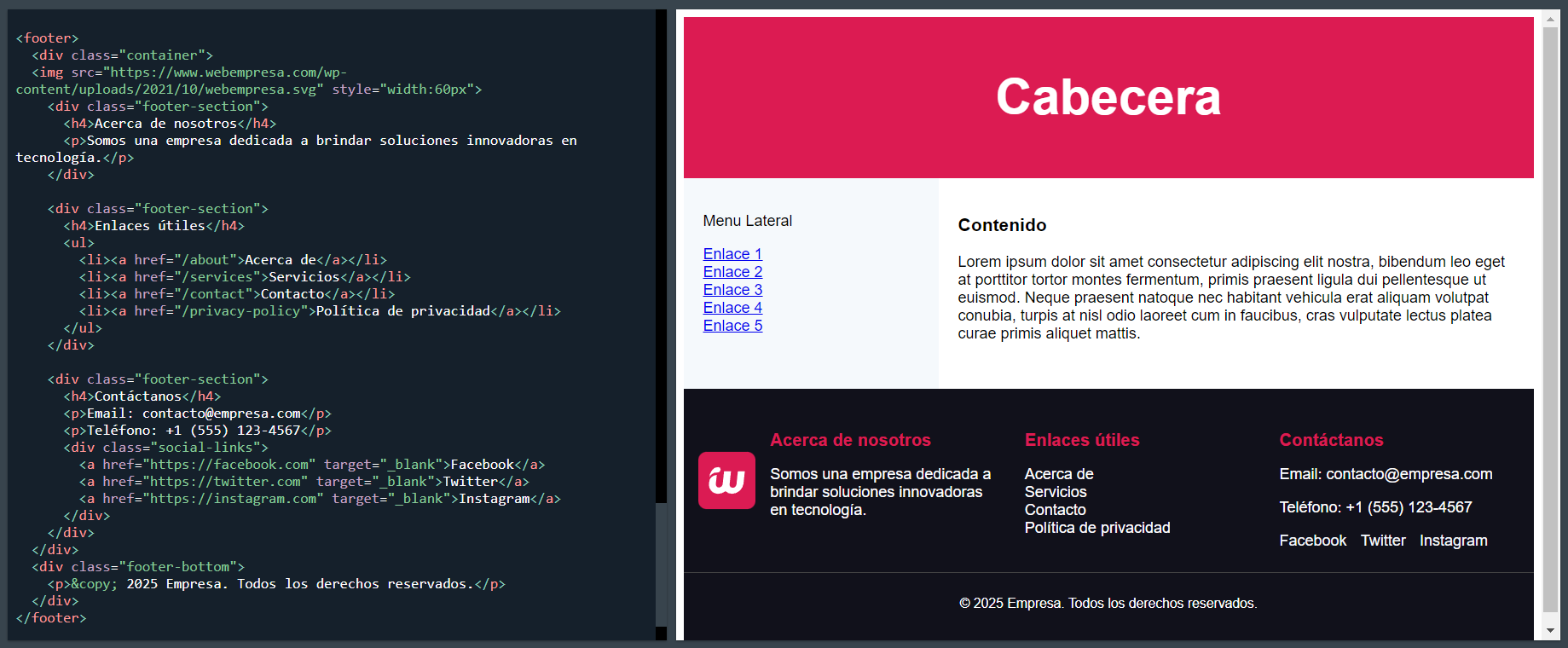Open the Enlace 3 link
Screen dimensions: 1568x648
click(x=732, y=290)
